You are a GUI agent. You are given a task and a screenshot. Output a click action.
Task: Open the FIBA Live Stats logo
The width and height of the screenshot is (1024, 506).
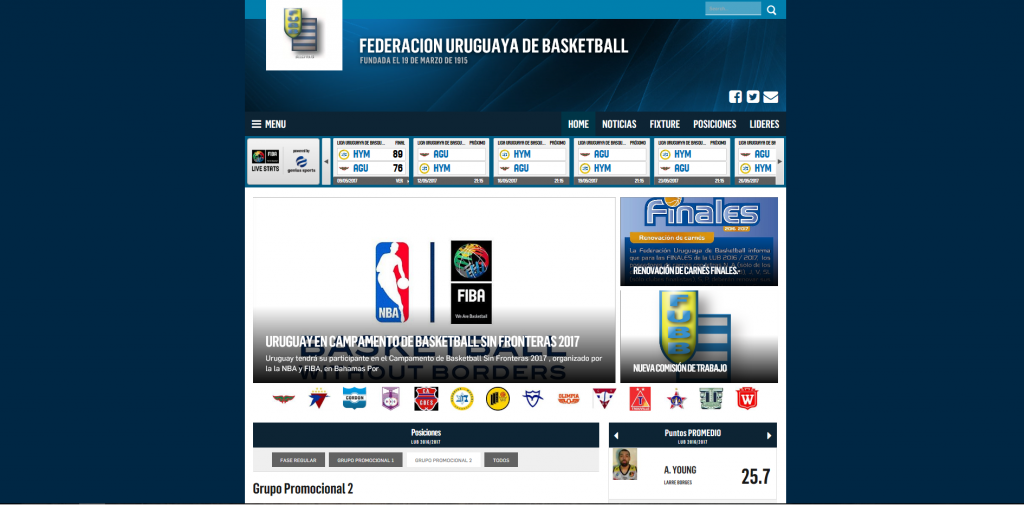pos(265,161)
